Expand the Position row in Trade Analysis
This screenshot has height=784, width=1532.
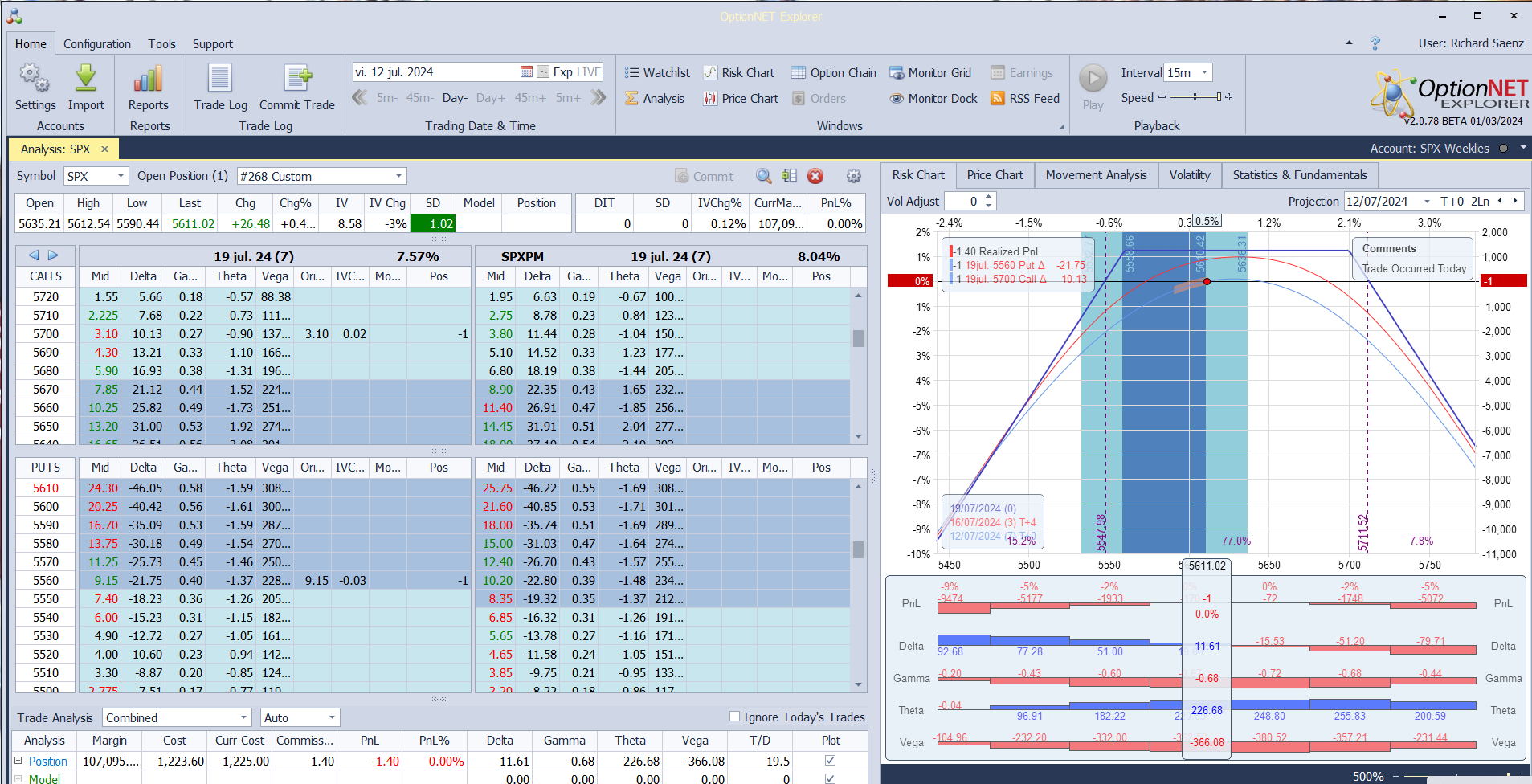pyautogui.click(x=18, y=761)
